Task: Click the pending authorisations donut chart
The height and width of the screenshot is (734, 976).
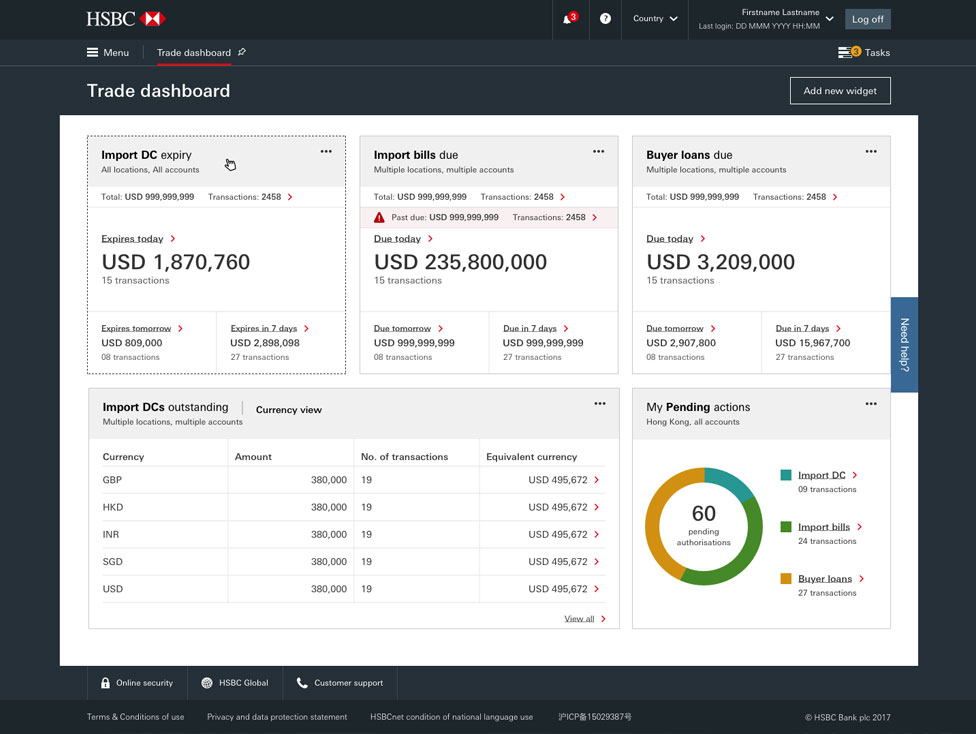Action: (x=703, y=523)
